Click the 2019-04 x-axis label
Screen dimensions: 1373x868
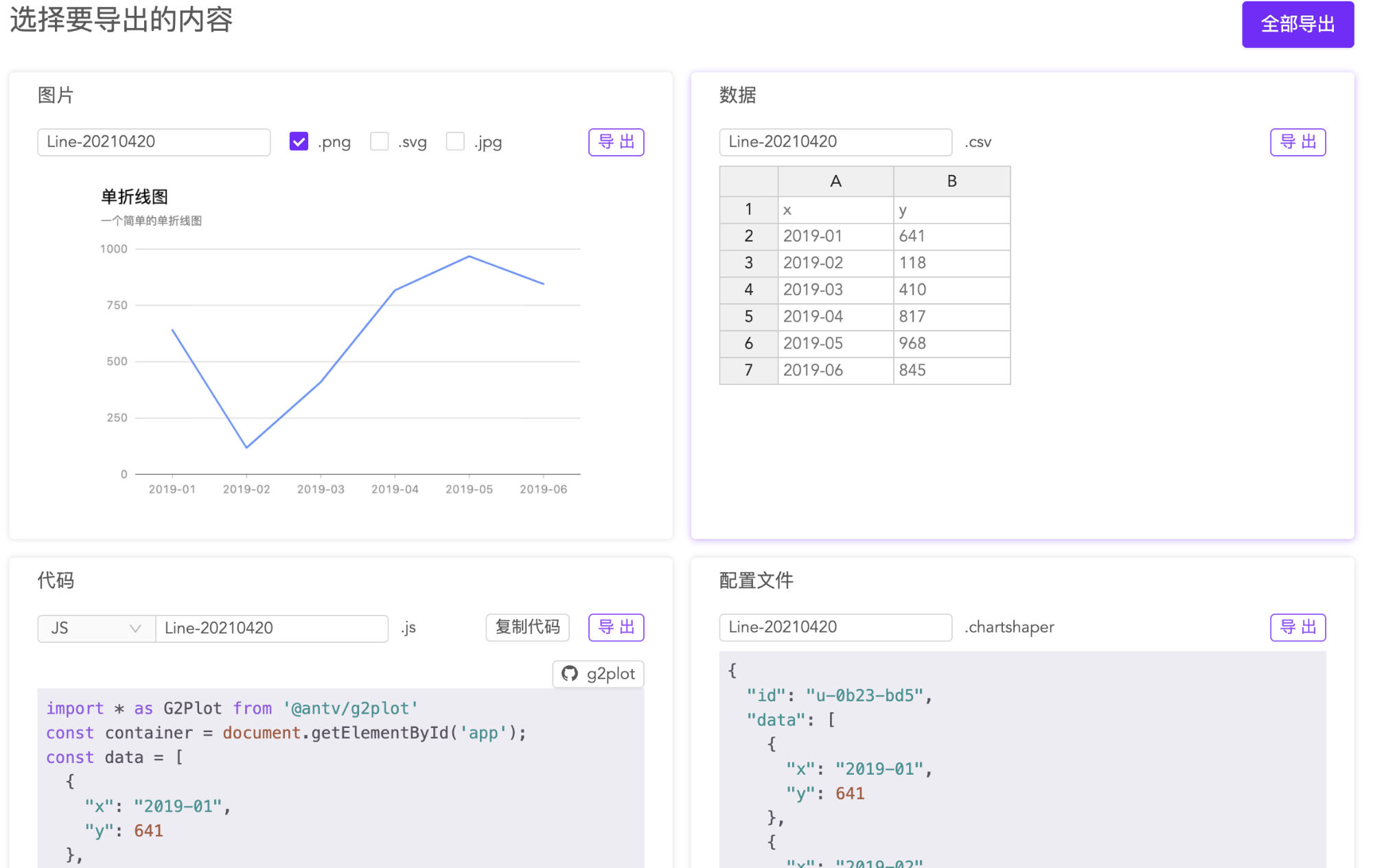[395, 489]
